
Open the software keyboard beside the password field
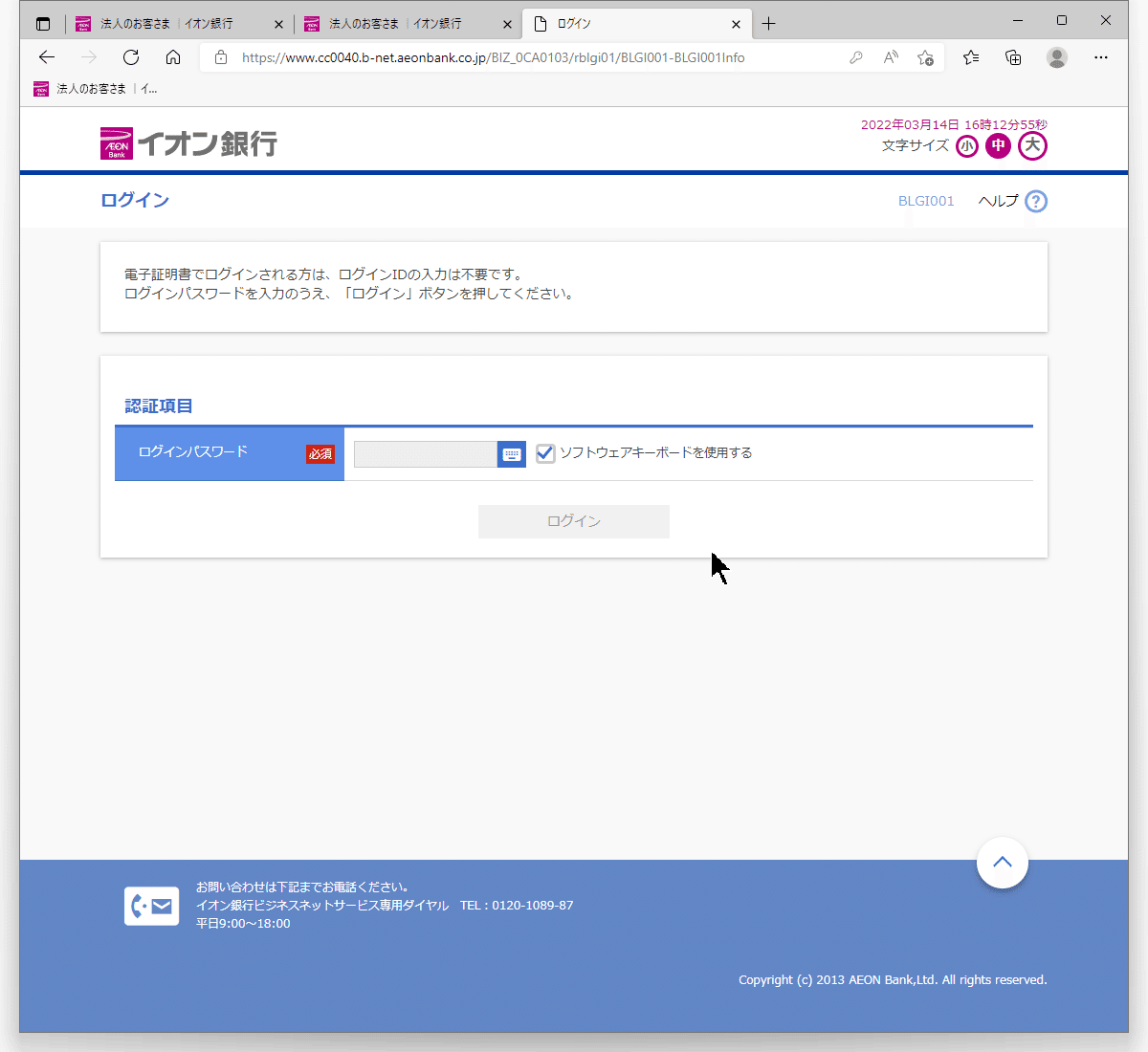[511, 453]
